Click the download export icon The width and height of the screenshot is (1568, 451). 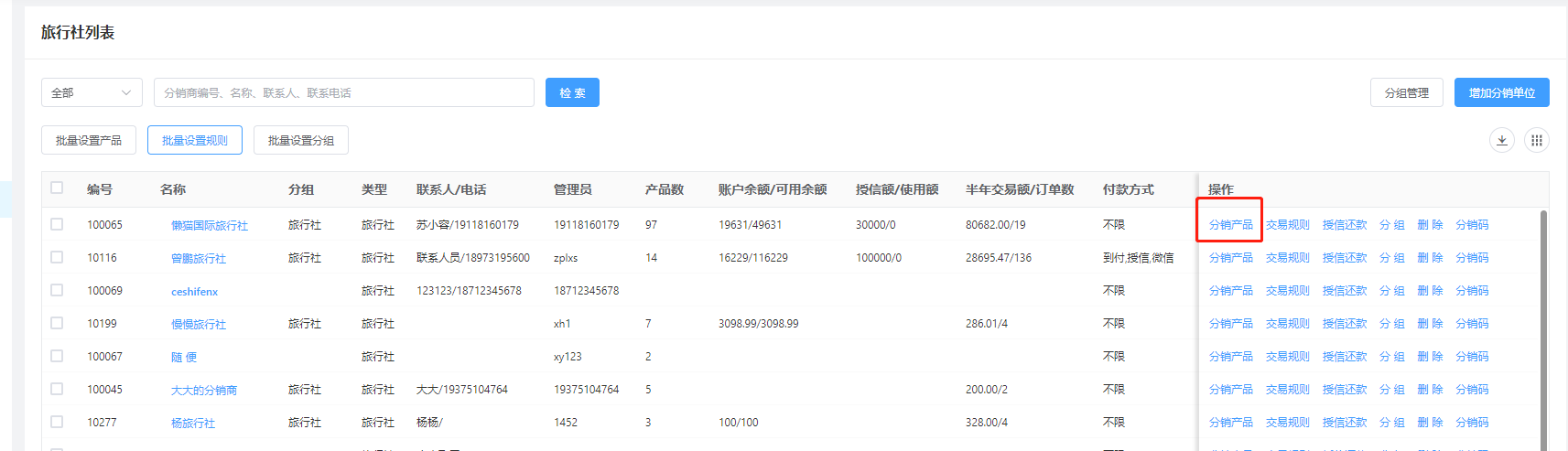(1501, 140)
